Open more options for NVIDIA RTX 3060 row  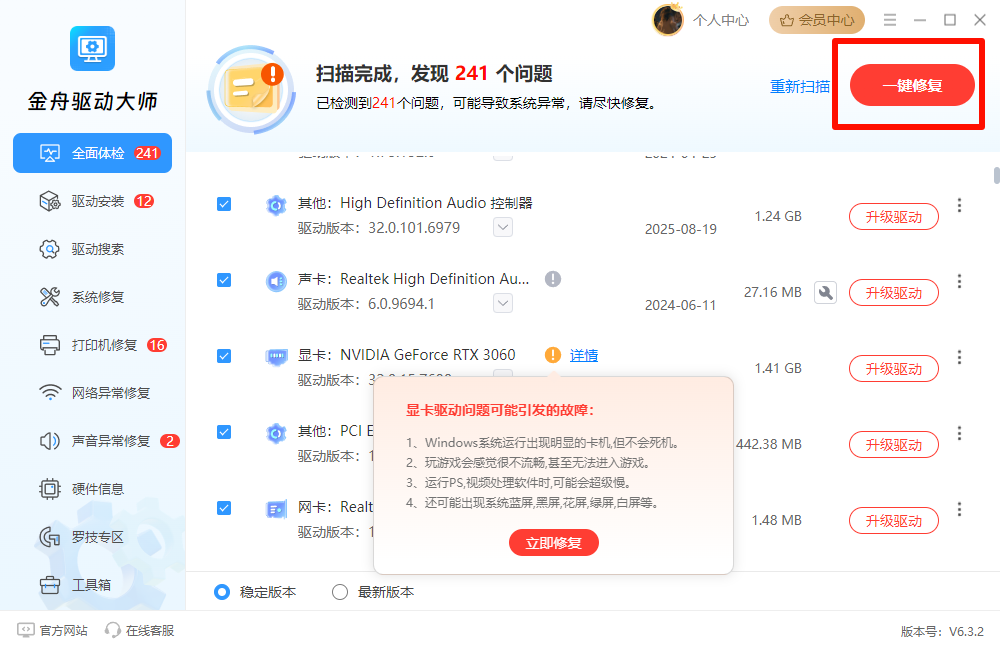coord(959,357)
